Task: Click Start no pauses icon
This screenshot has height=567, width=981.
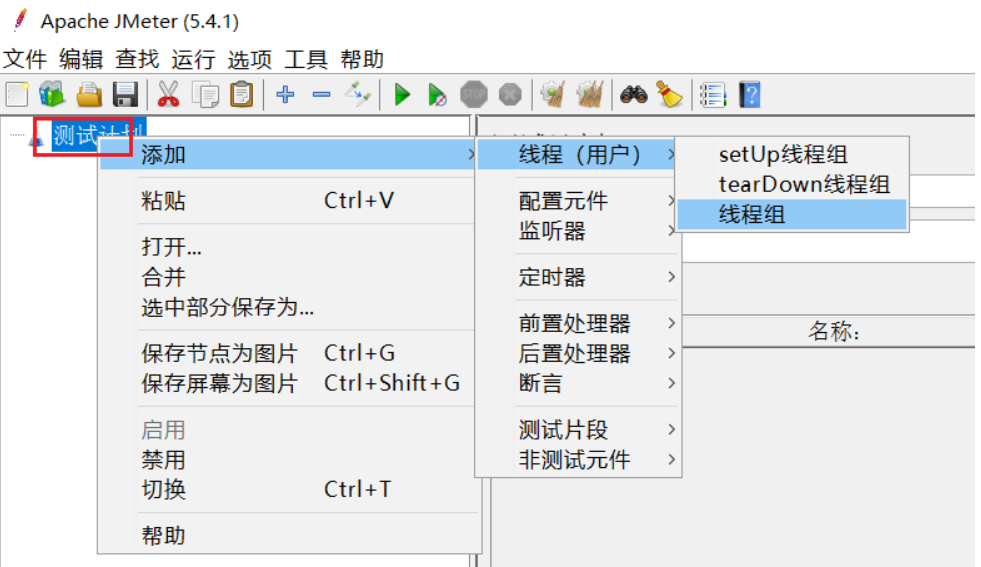Action: click(x=437, y=95)
